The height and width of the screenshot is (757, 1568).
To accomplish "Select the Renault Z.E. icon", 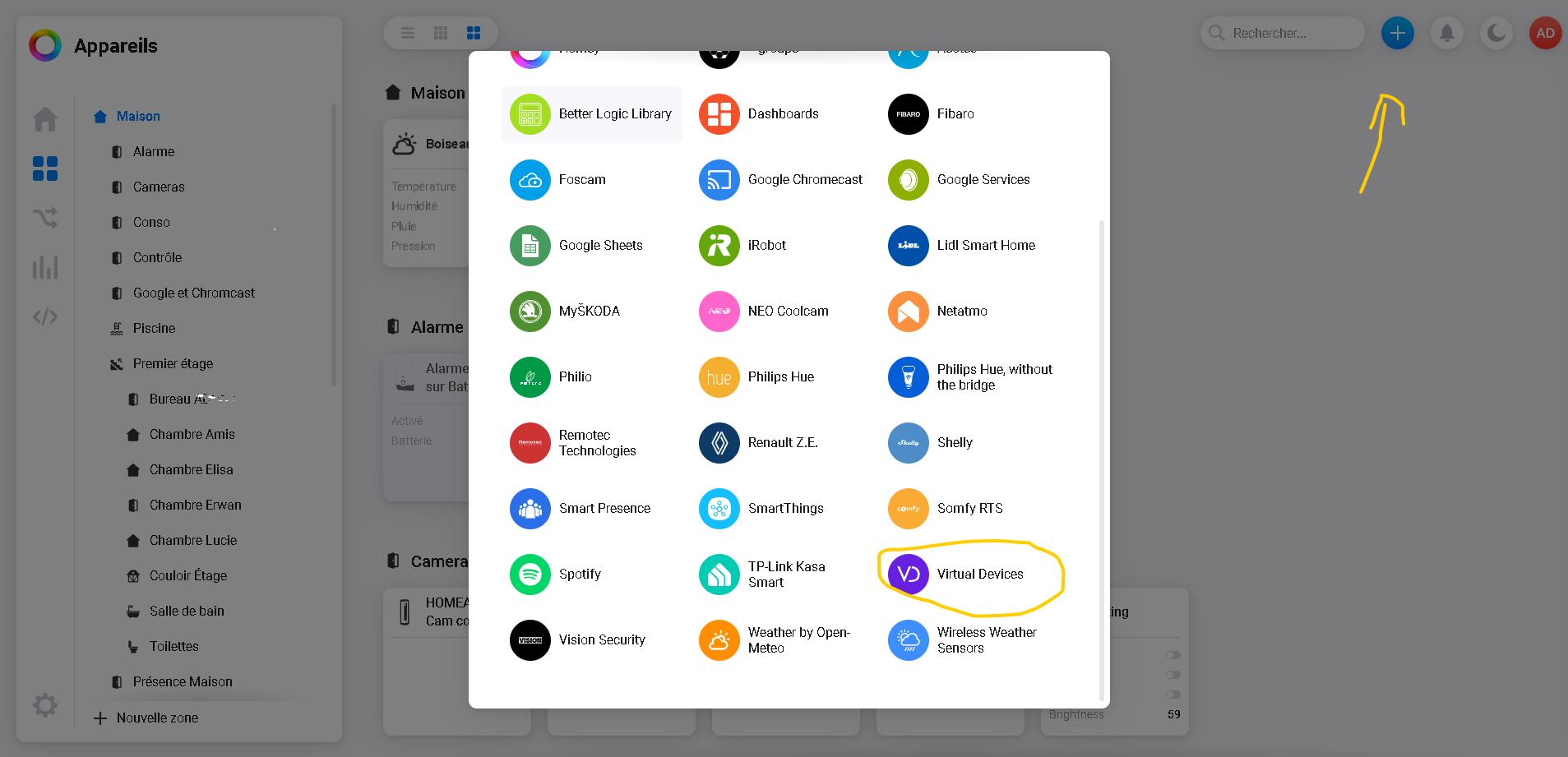I will point(719,443).
